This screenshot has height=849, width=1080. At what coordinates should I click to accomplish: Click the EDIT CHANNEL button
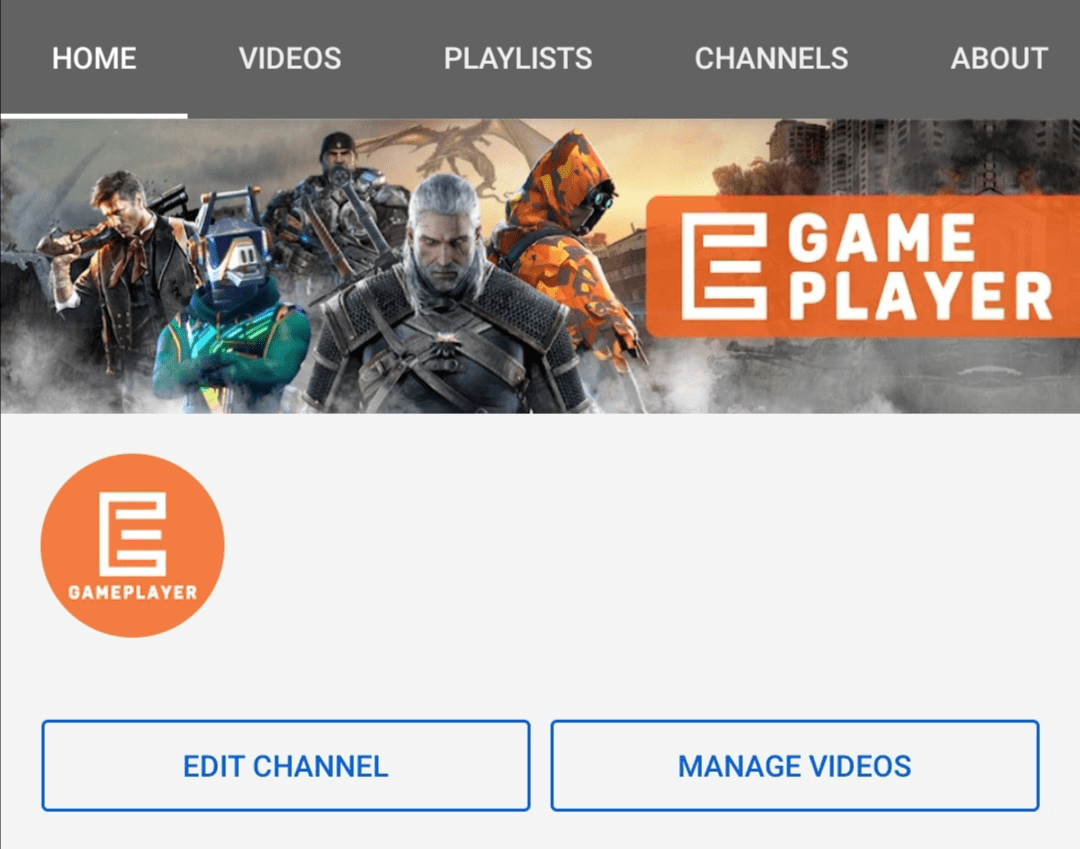click(x=286, y=766)
